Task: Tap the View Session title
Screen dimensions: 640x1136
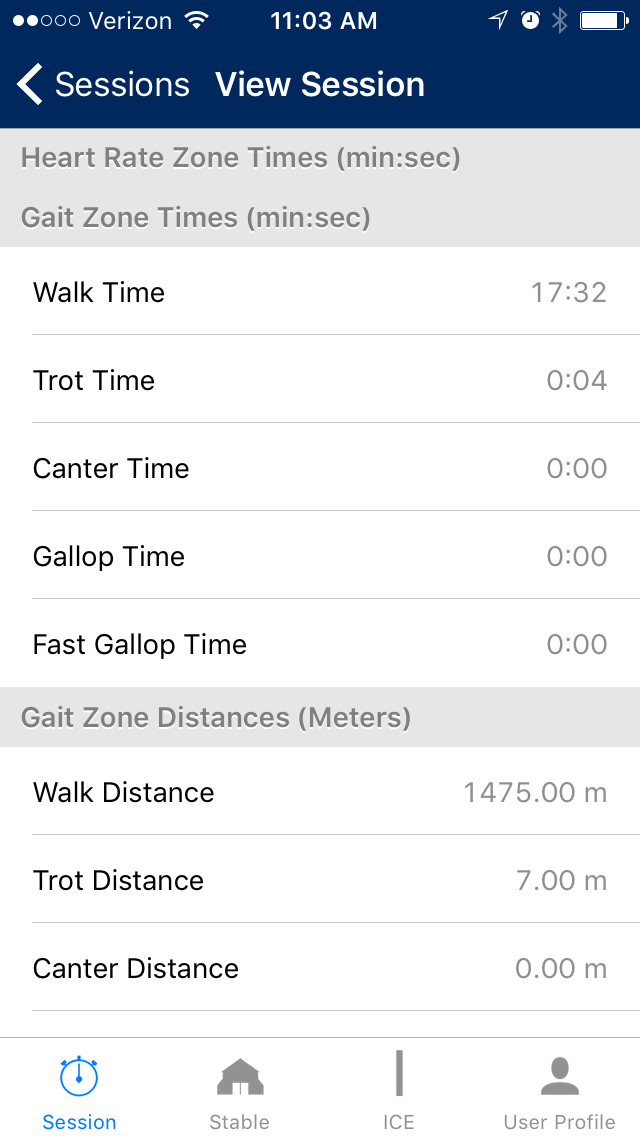Action: click(x=320, y=85)
